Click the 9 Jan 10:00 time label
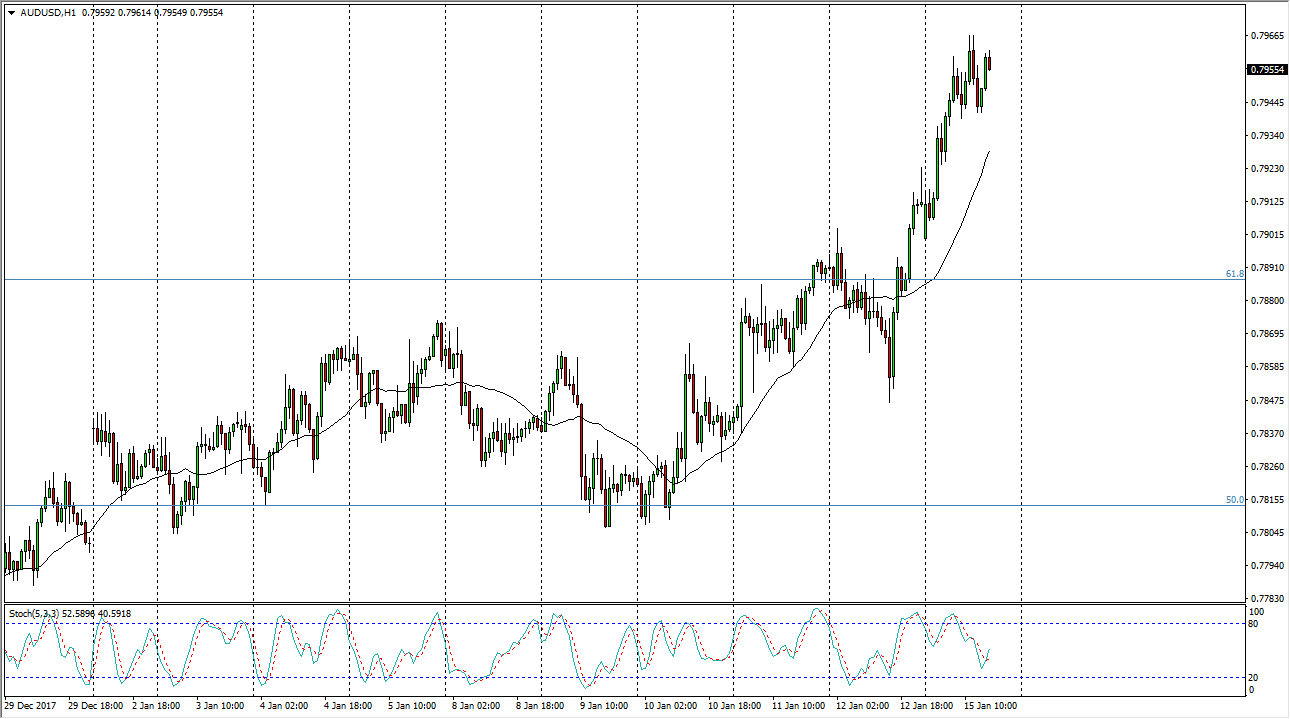The width and height of the screenshot is (1290, 719). coord(606,706)
